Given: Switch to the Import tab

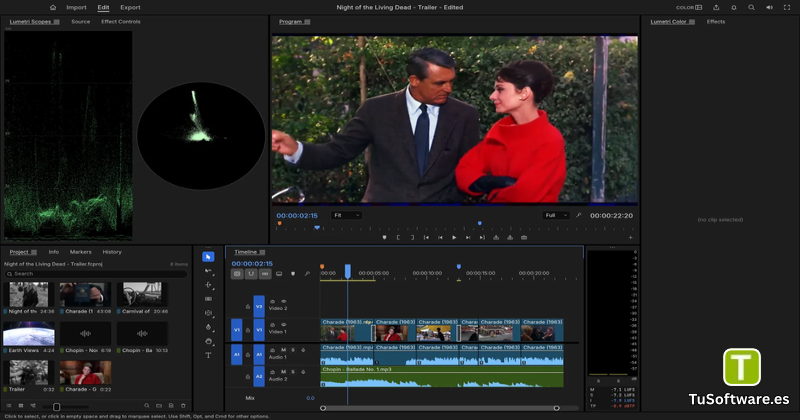Looking at the screenshot, I should [x=76, y=7].
